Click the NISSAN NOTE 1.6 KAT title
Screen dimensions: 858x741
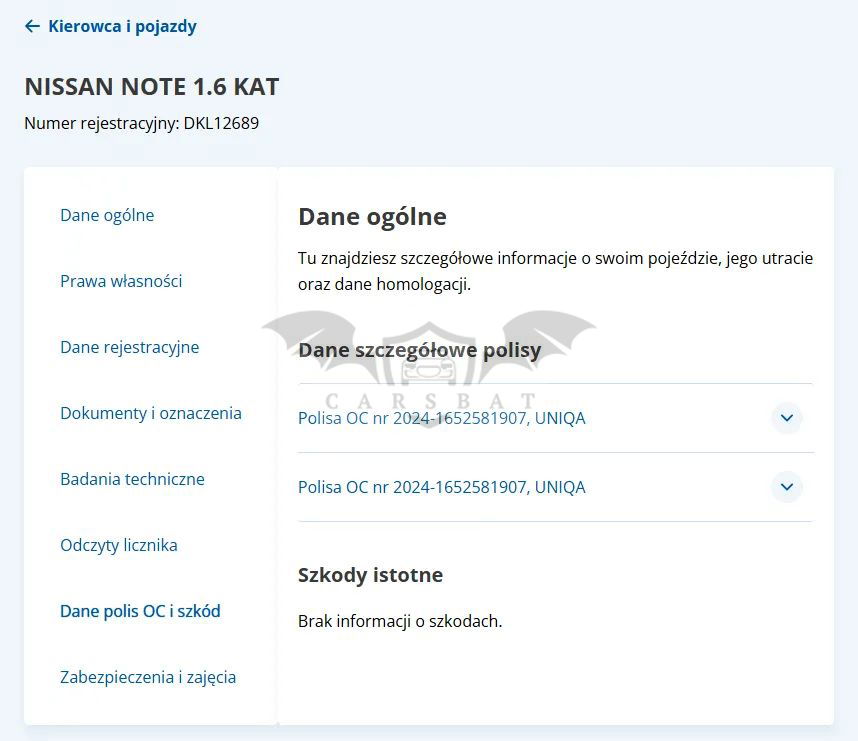pos(151,87)
